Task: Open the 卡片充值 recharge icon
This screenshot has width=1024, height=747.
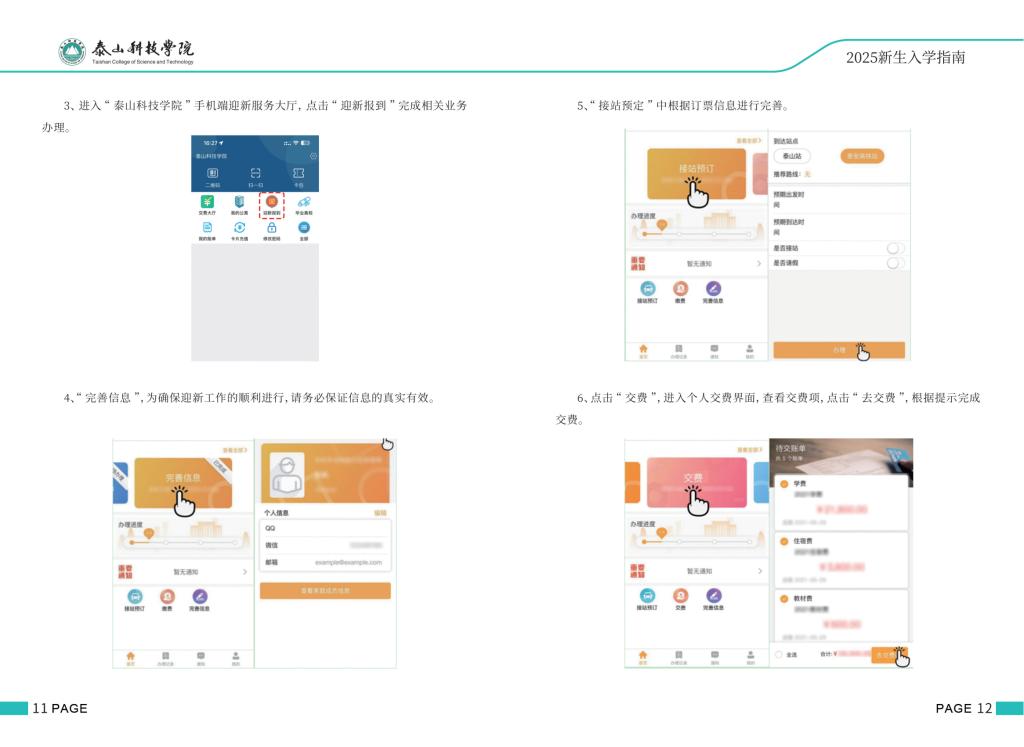Action: pos(239,229)
